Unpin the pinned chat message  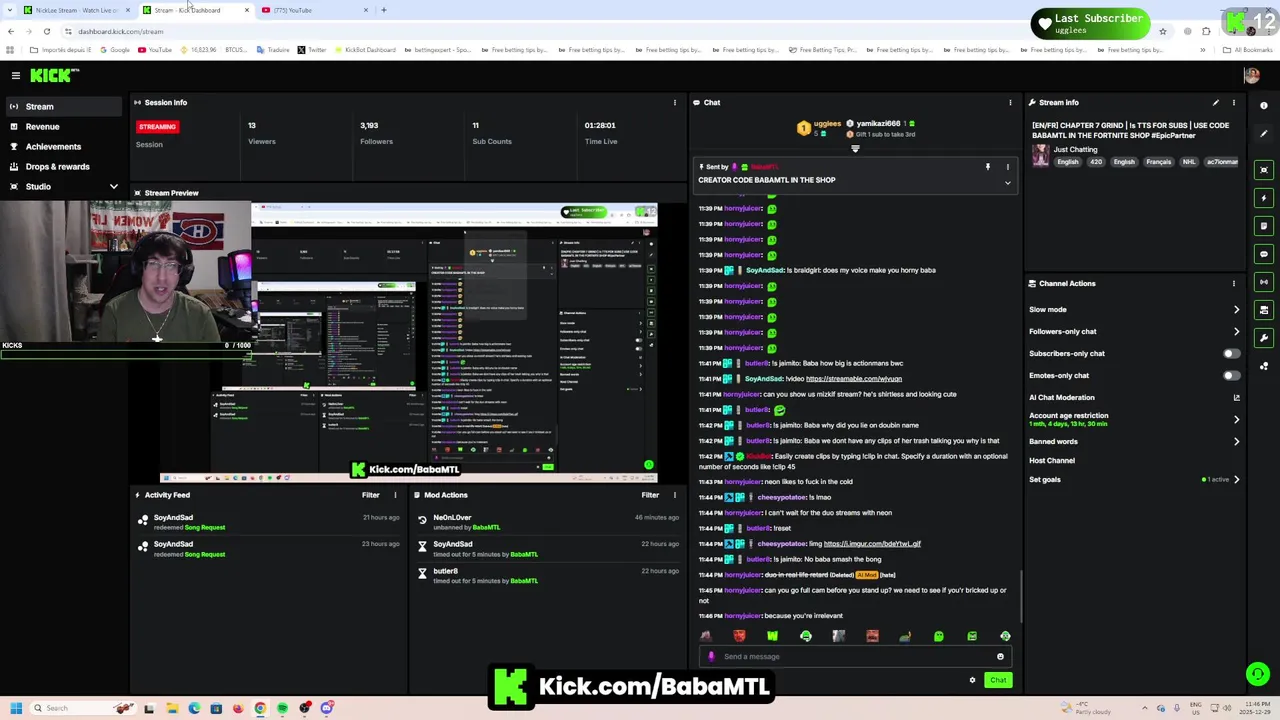point(988,167)
